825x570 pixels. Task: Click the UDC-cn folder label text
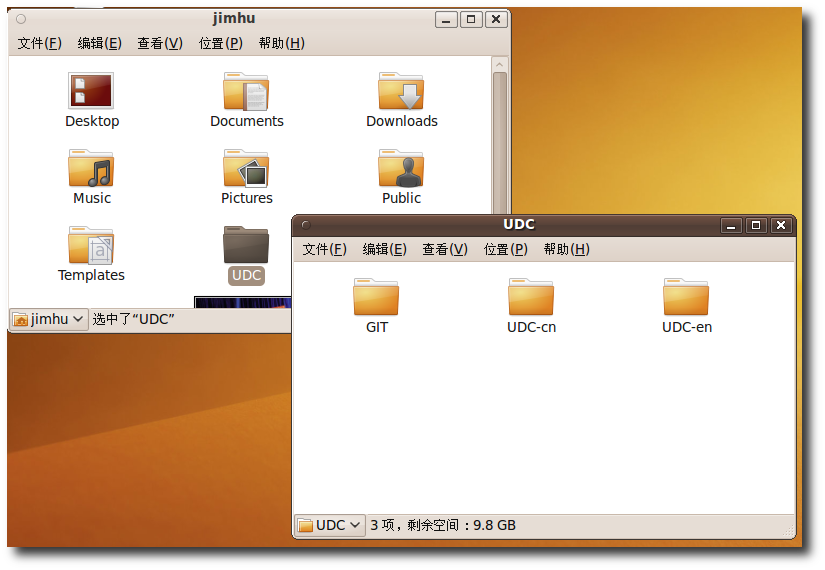(531, 327)
